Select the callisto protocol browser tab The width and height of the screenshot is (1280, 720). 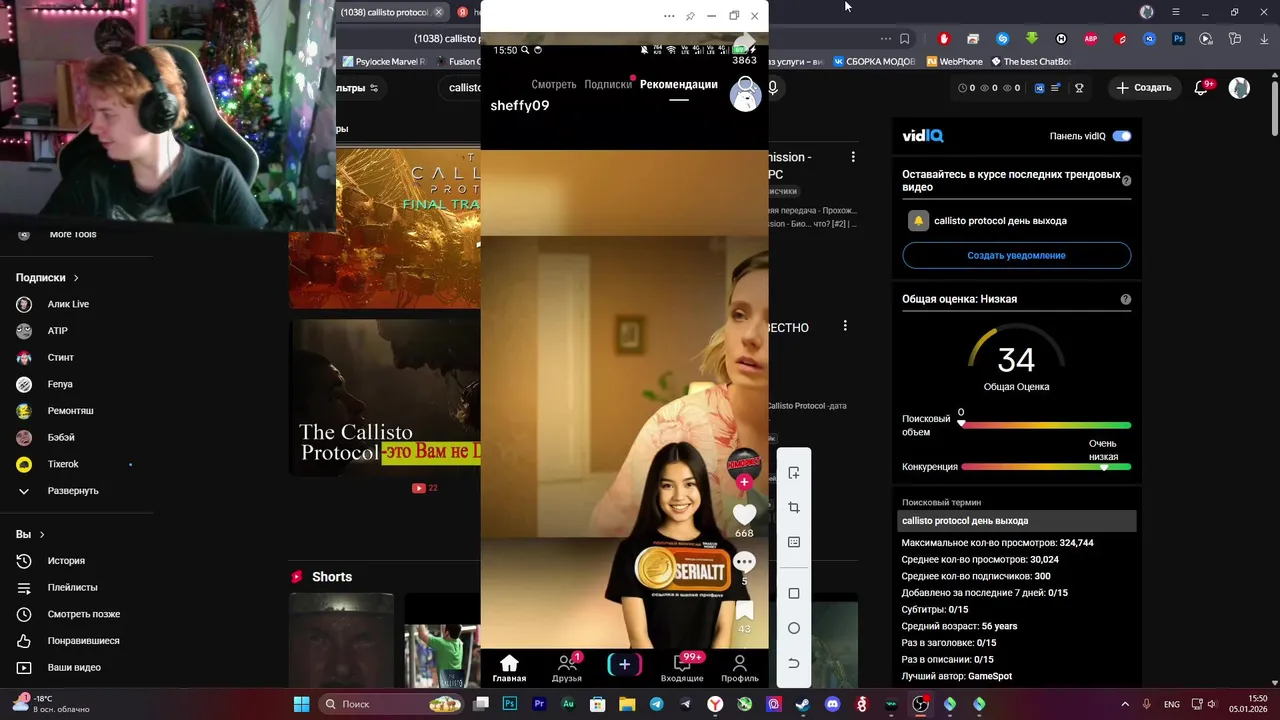pyautogui.click(x=391, y=12)
